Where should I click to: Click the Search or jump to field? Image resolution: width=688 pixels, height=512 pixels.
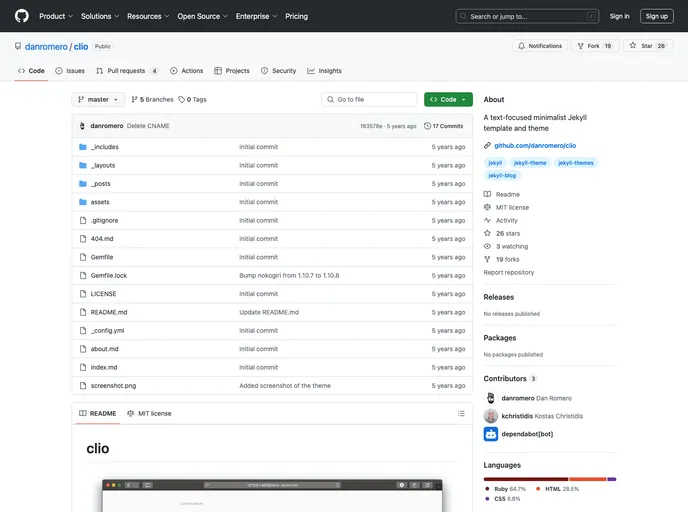tap(527, 16)
